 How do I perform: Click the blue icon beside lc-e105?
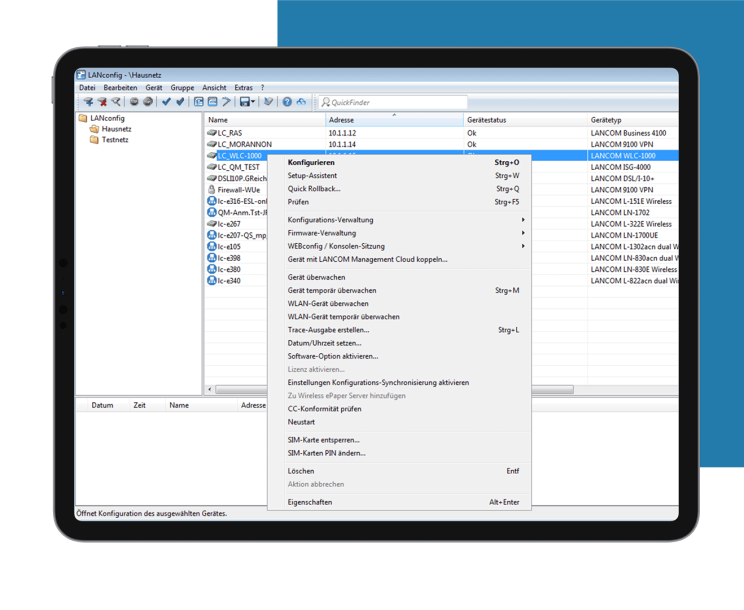click(x=212, y=246)
